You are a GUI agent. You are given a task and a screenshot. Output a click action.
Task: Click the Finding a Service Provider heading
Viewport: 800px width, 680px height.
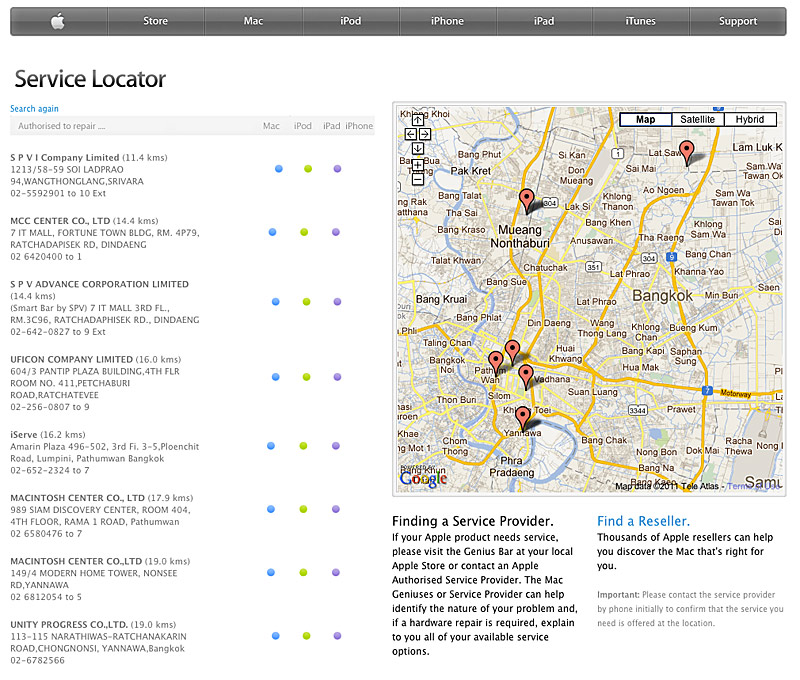pos(472,521)
